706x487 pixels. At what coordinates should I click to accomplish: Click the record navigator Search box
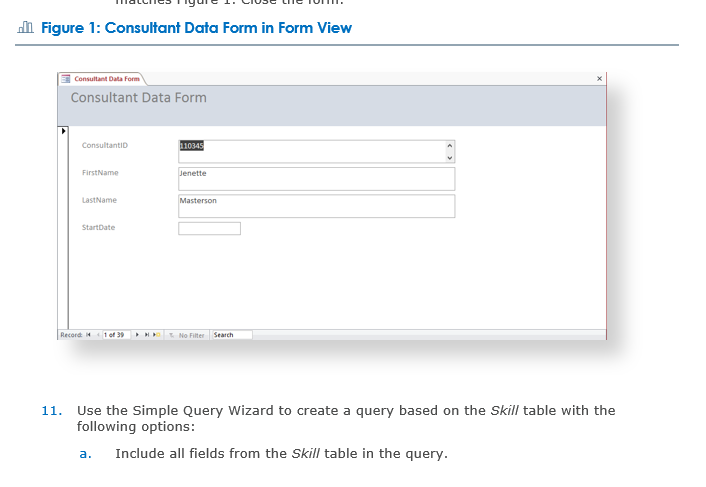click(x=232, y=335)
